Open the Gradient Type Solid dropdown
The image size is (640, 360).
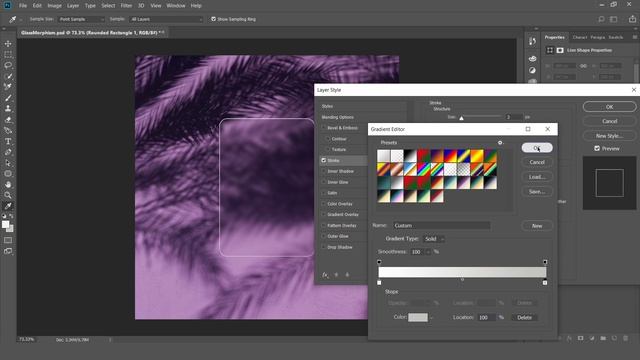pyautogui.click(x=434, y=239)
